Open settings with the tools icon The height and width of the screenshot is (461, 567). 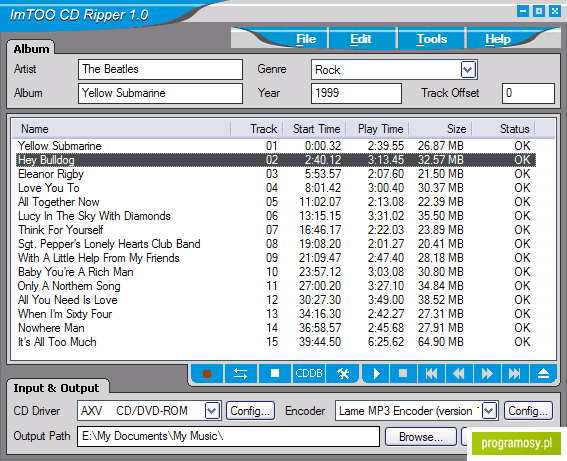click(342, 373)
